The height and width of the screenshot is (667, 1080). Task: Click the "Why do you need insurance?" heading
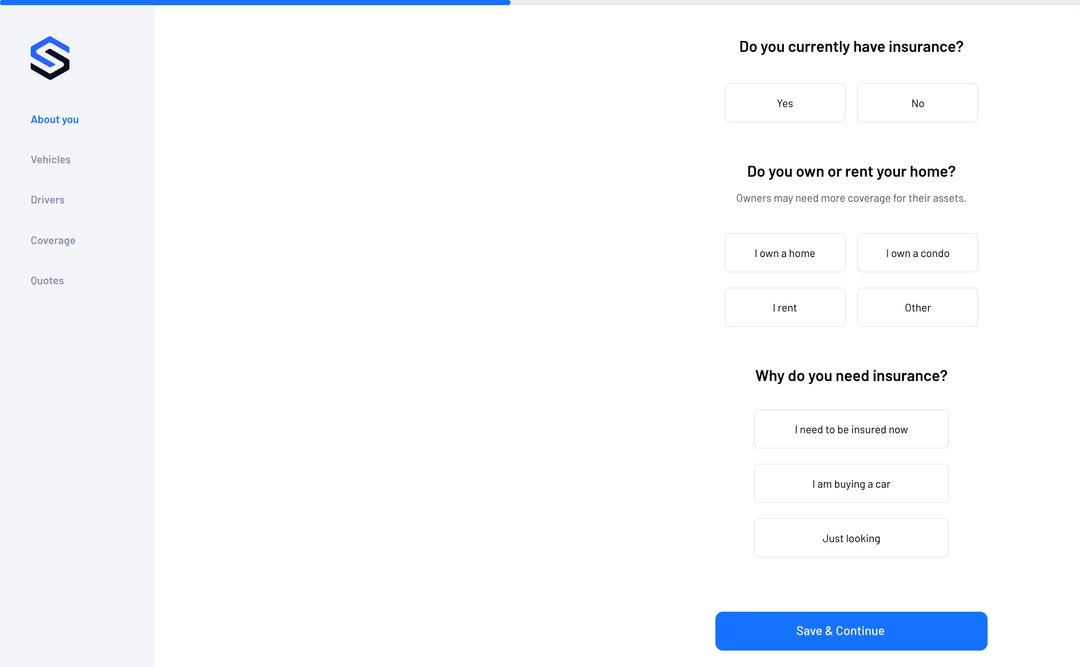click(851, 375)
